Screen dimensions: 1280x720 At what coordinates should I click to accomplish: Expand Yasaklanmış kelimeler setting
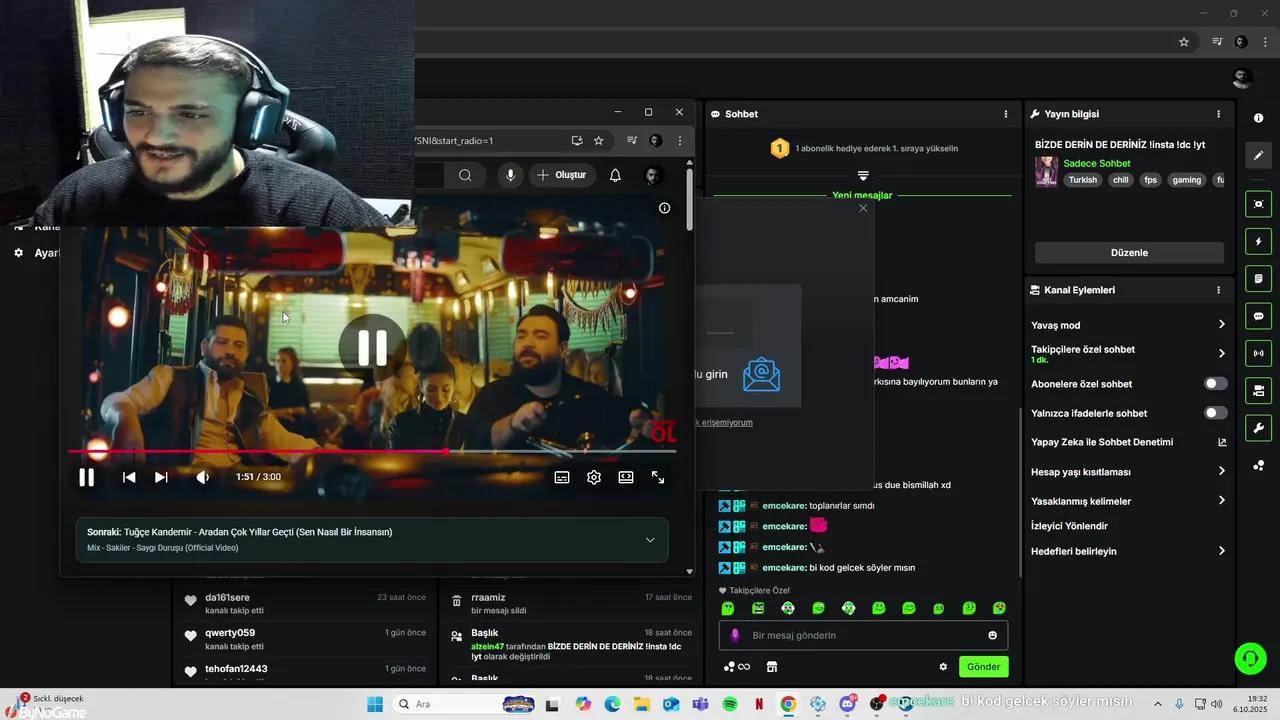pyautogui.click(x=1128, y=501)
